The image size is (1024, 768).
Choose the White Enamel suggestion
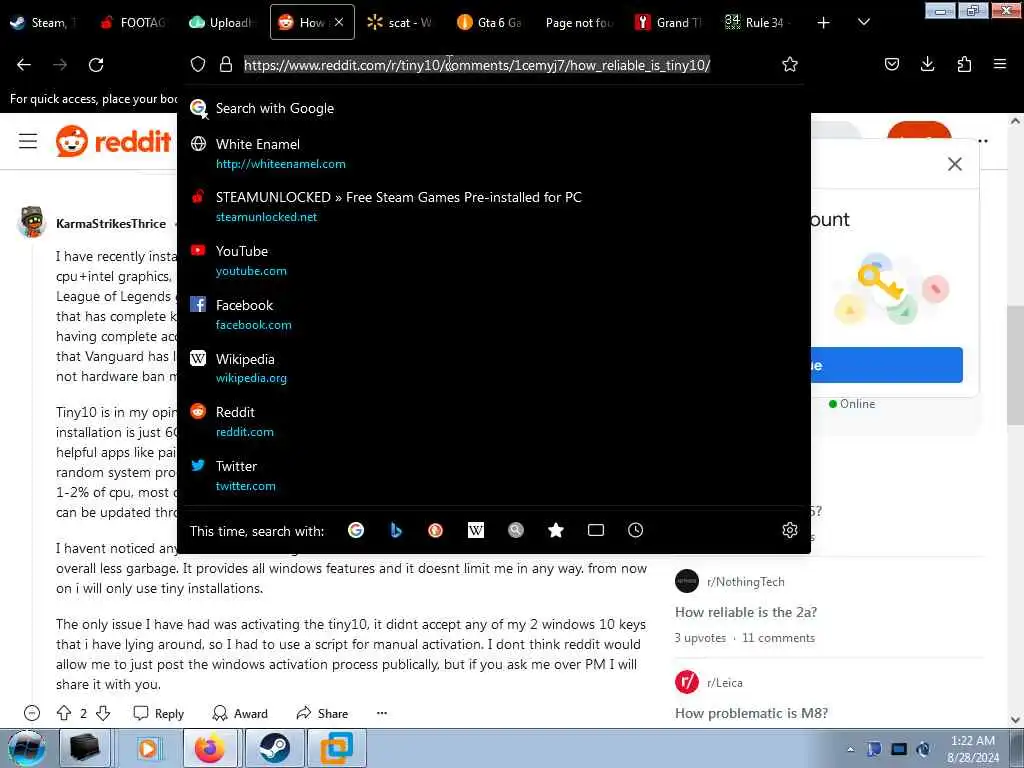pyautogui.click(x=494, y=153)
